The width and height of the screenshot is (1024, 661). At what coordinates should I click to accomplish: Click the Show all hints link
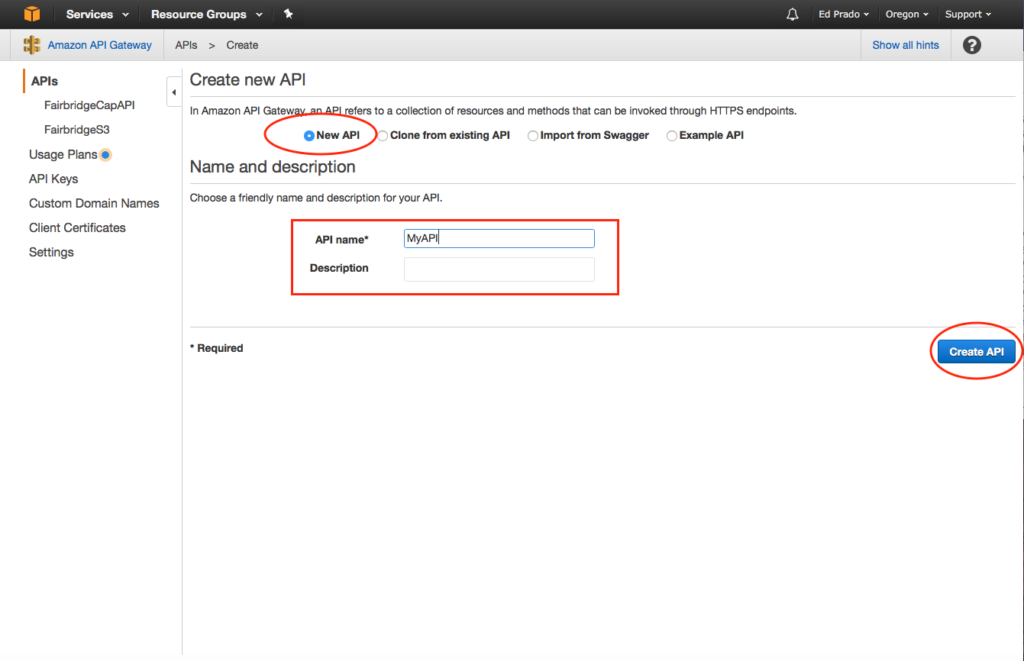905,45
